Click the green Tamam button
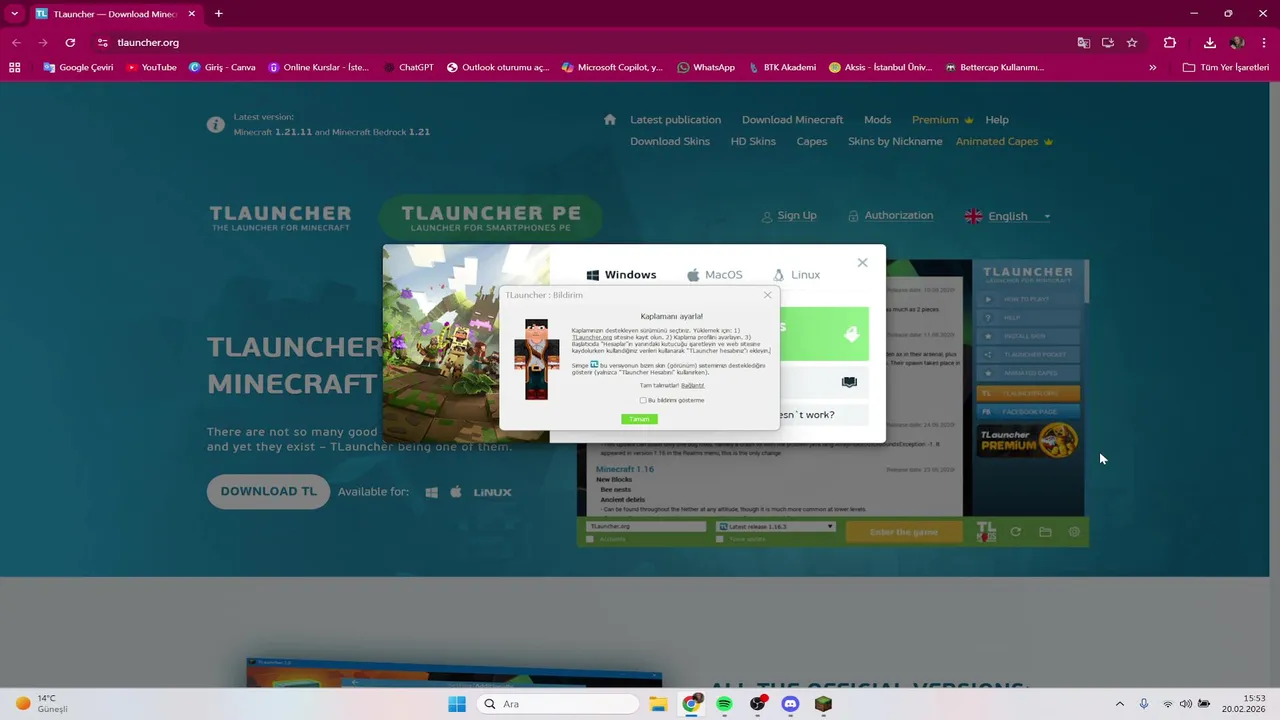Viewport: 1280px width, 720px height. tap(639, 419)
